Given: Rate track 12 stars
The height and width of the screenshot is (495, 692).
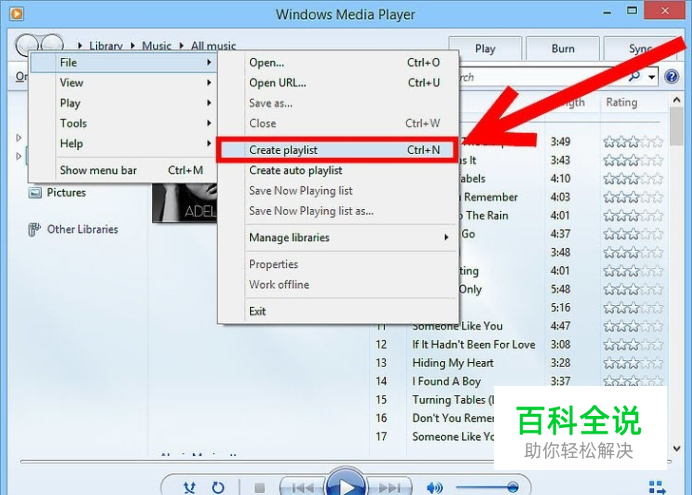Looking at the screenshot, I should tap(633, 345).
